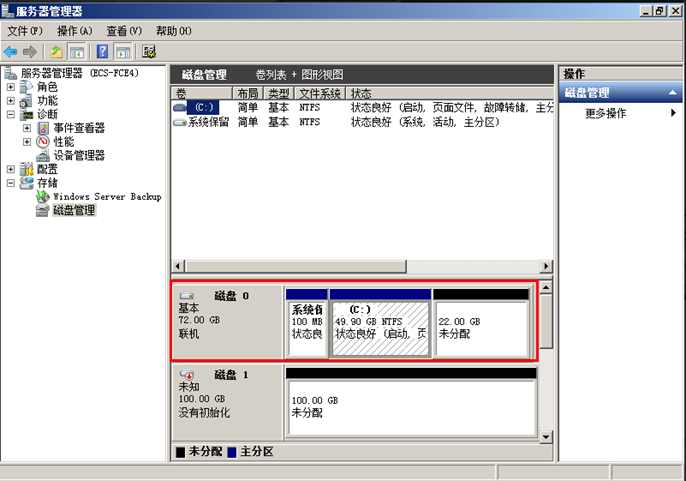Open the 操作(A) menu
The height and width of the screenshot is (481, 686).
[x=75, y=31]
